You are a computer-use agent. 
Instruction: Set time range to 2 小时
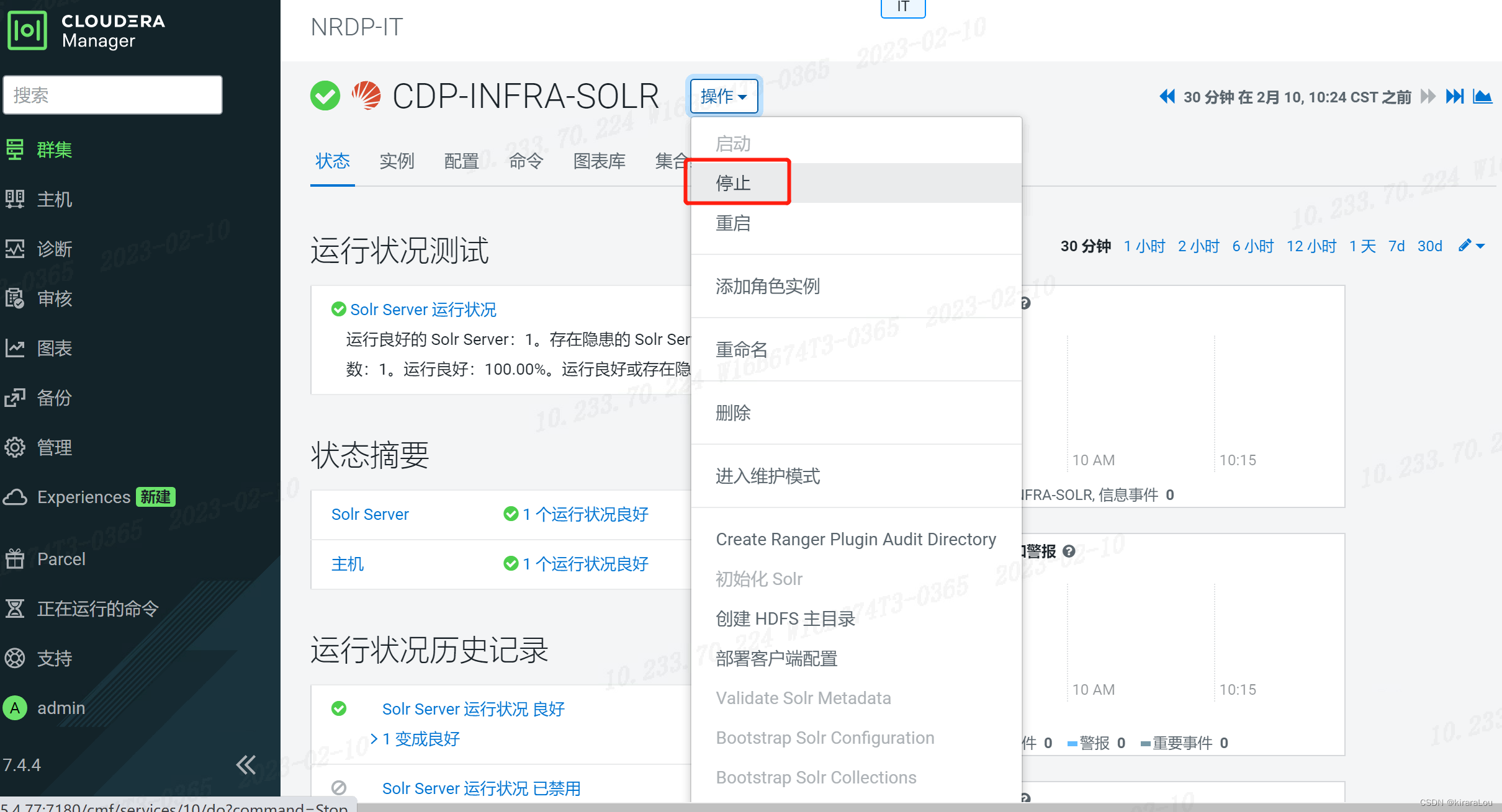(1198, 246)
